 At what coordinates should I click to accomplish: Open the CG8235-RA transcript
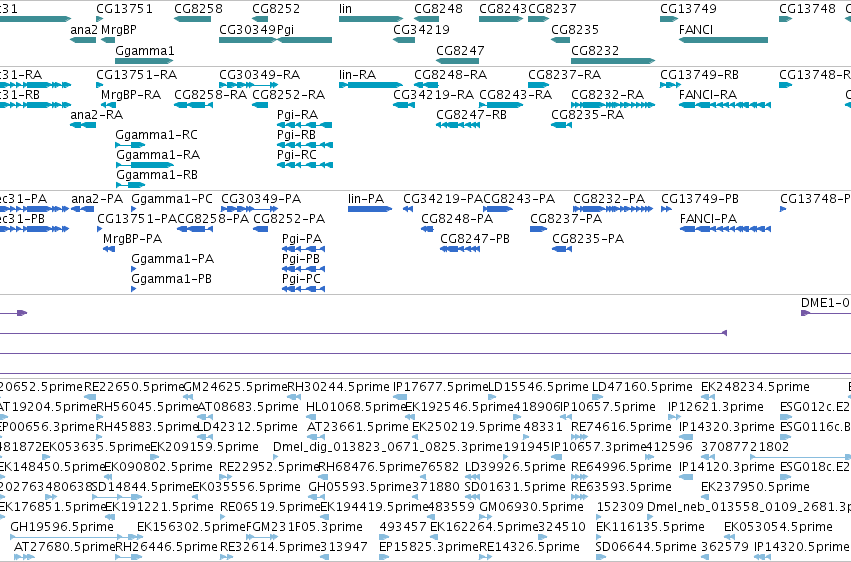(x=561, y=125)
